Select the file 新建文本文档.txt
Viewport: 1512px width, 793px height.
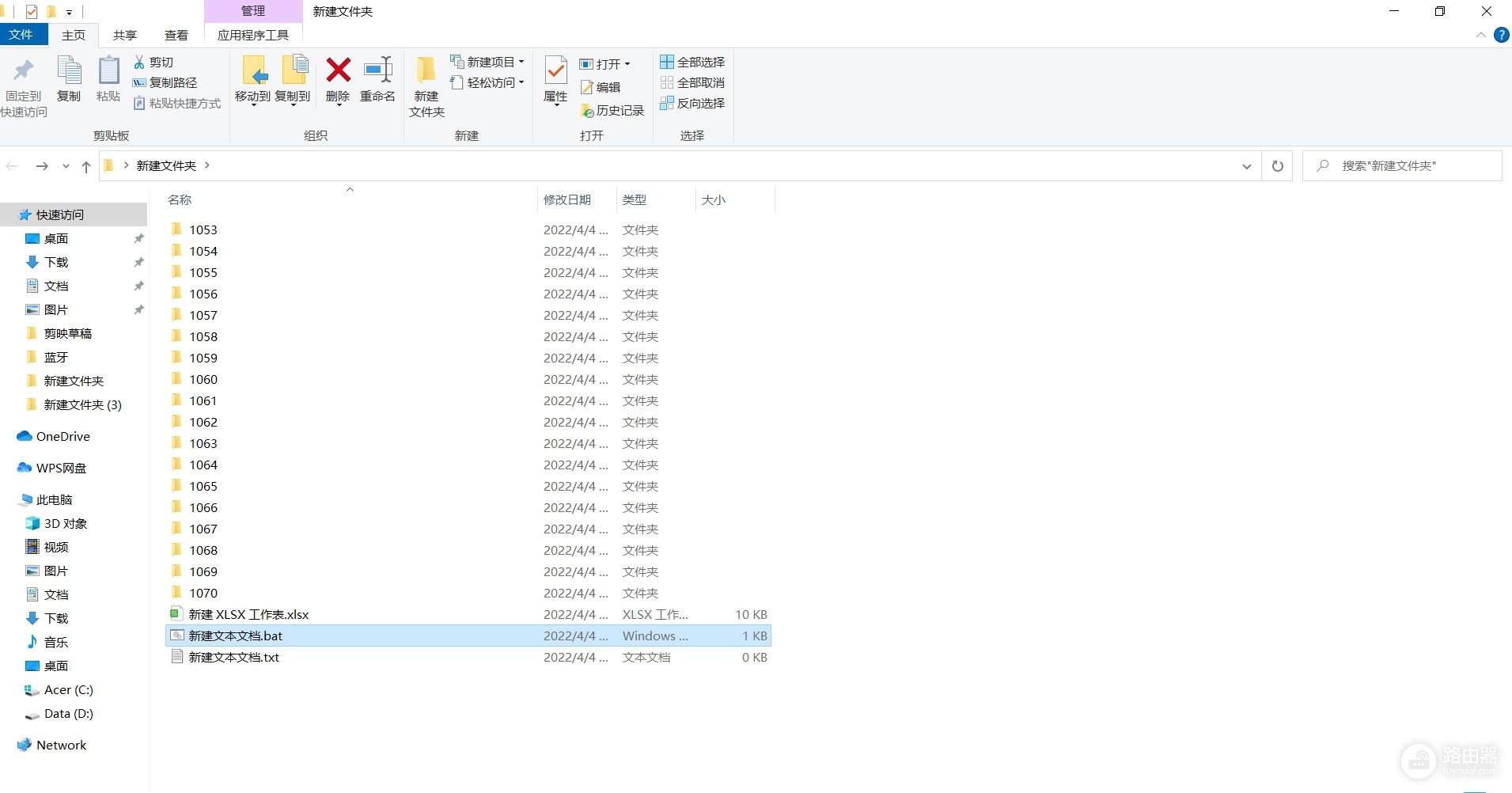[x=468, y=657]
